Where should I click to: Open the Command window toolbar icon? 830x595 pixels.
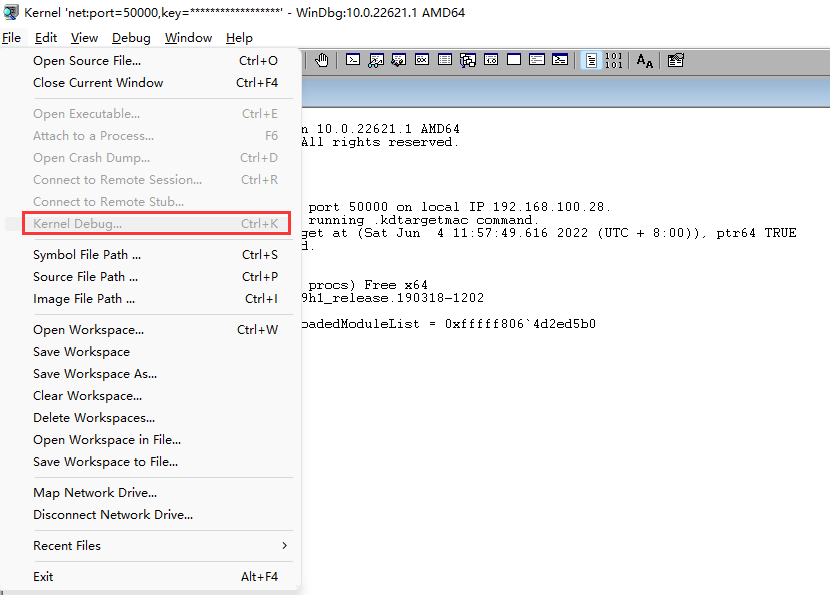[353, 60]
